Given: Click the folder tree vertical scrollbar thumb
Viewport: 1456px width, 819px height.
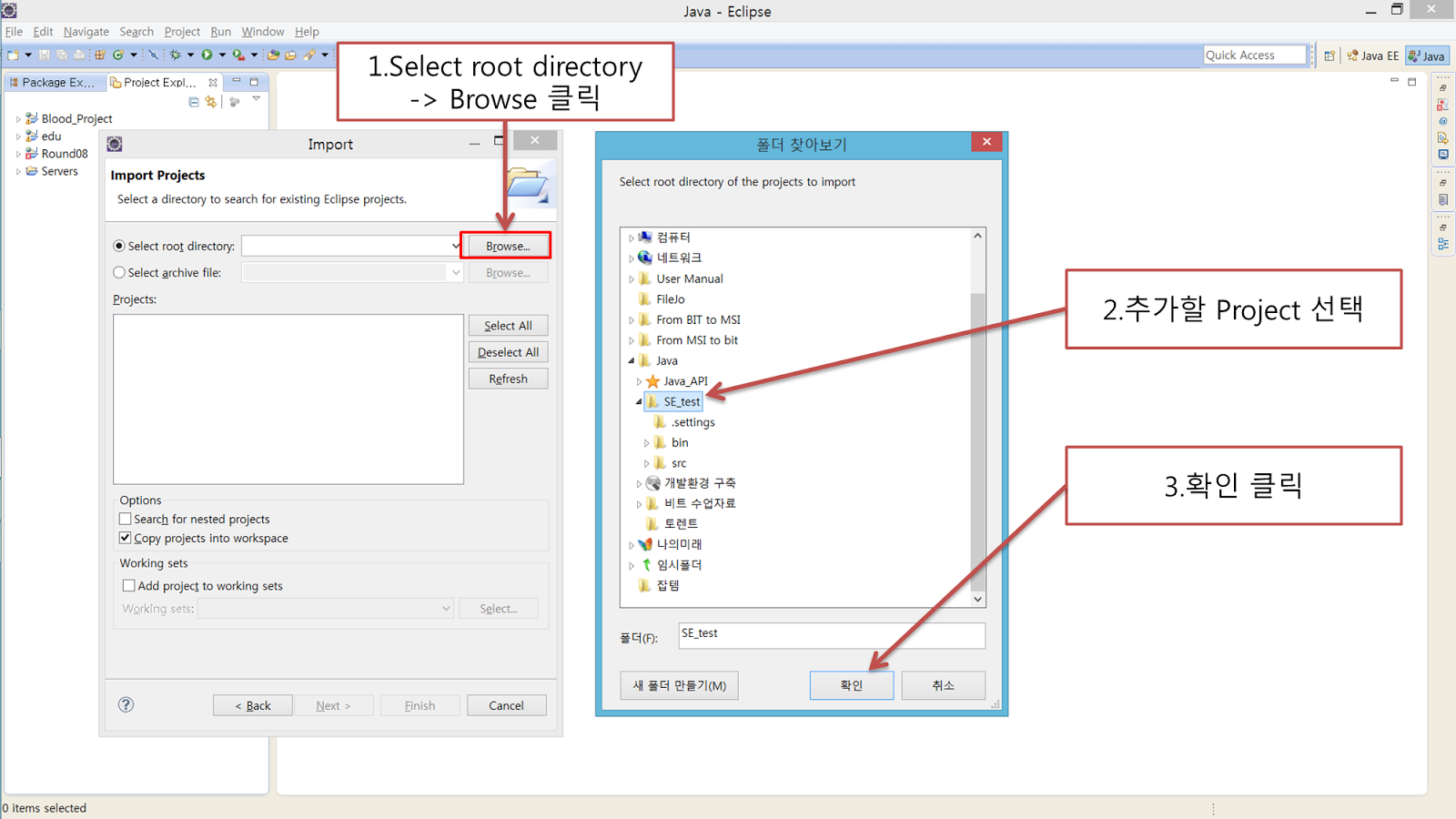Looking at the screenshot, I should pos(977,441).
